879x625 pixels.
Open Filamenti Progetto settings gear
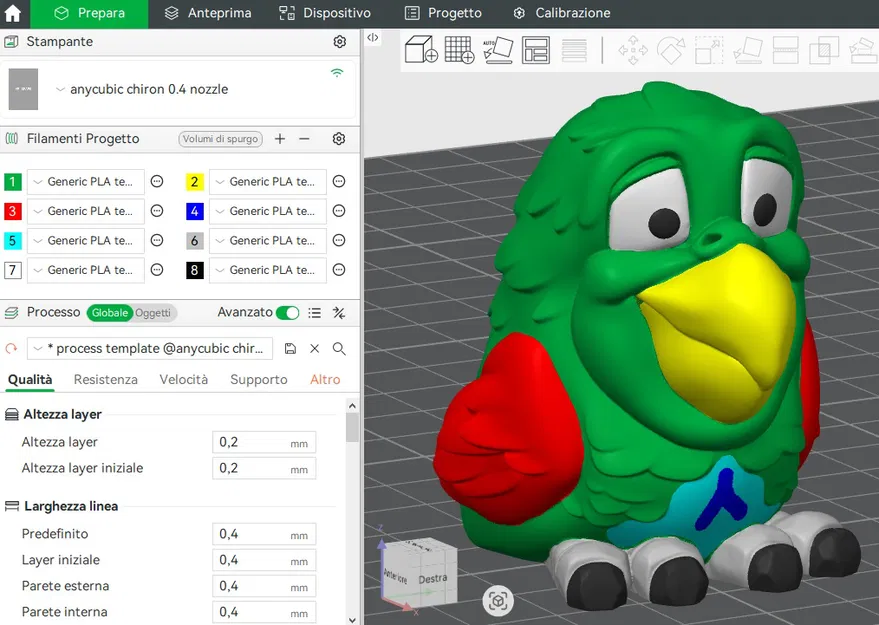(x=337, y=139)
